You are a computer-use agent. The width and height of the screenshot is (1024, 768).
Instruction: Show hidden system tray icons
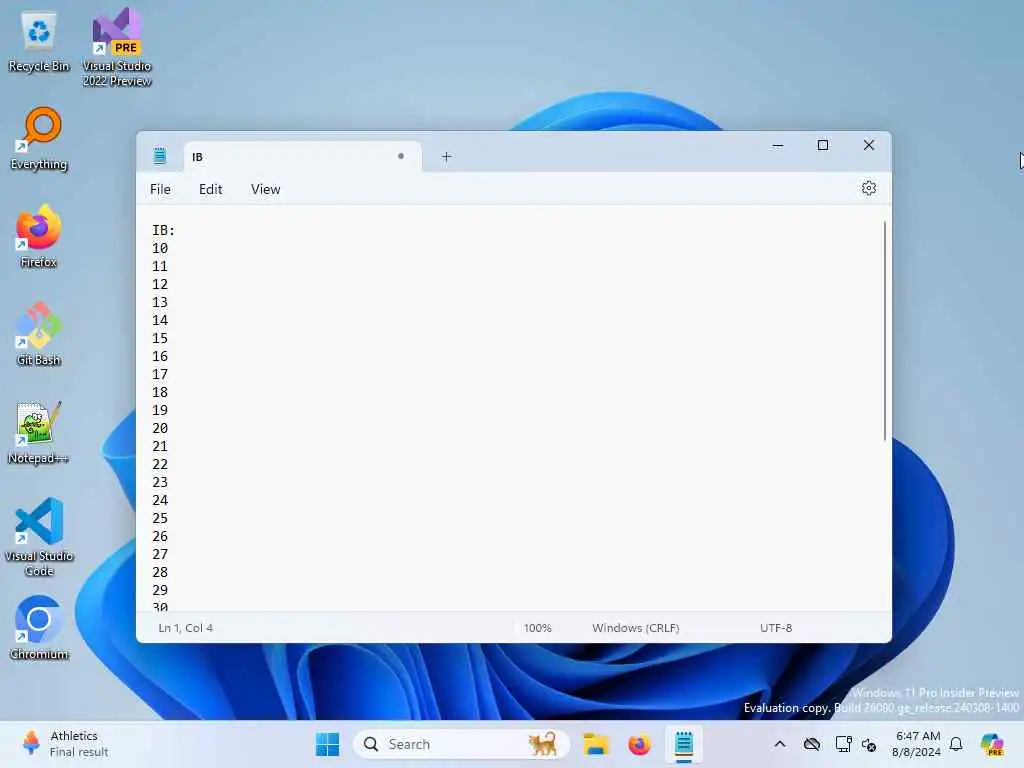780,744
